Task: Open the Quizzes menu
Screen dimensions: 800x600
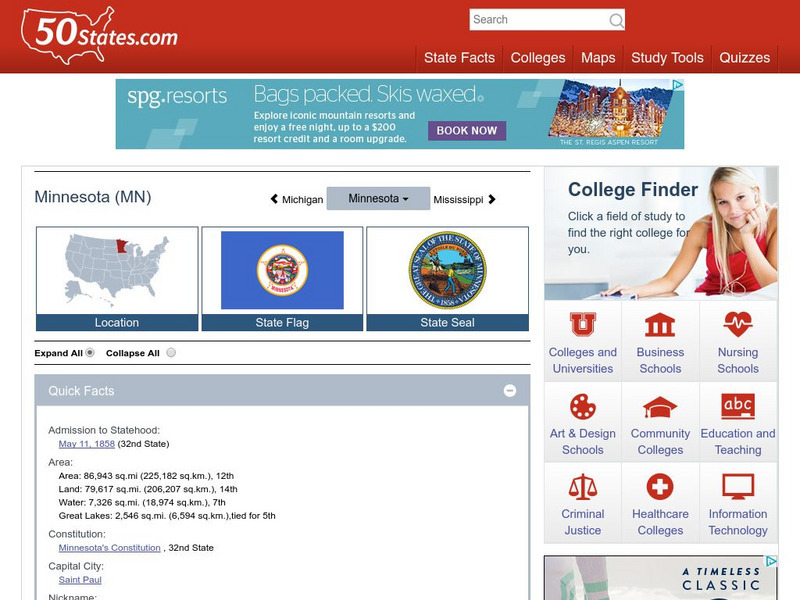Action: click(x=744, y=58)
